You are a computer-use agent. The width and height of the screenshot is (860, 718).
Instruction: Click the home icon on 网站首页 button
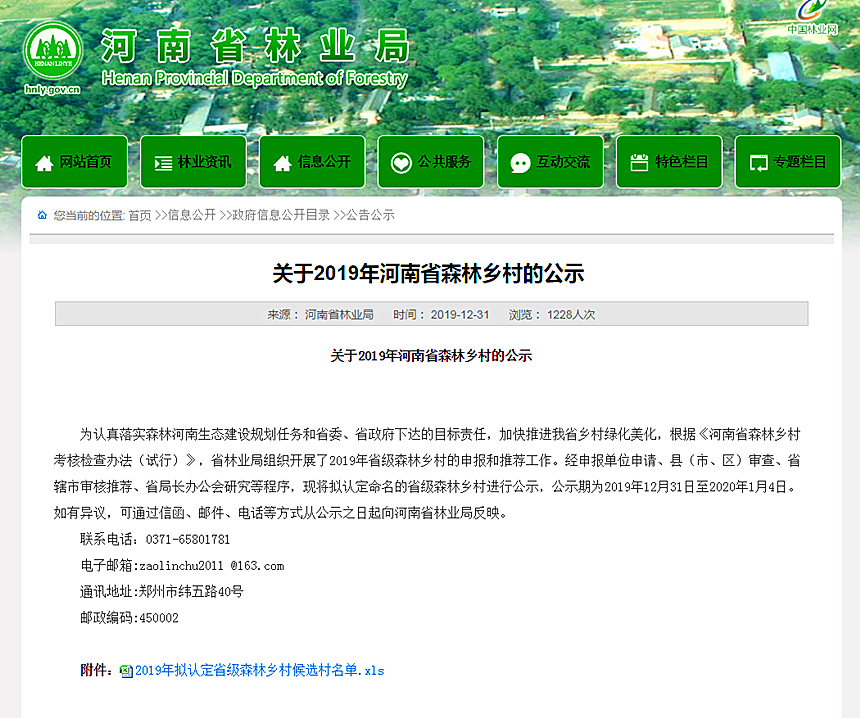coord(44,163)
